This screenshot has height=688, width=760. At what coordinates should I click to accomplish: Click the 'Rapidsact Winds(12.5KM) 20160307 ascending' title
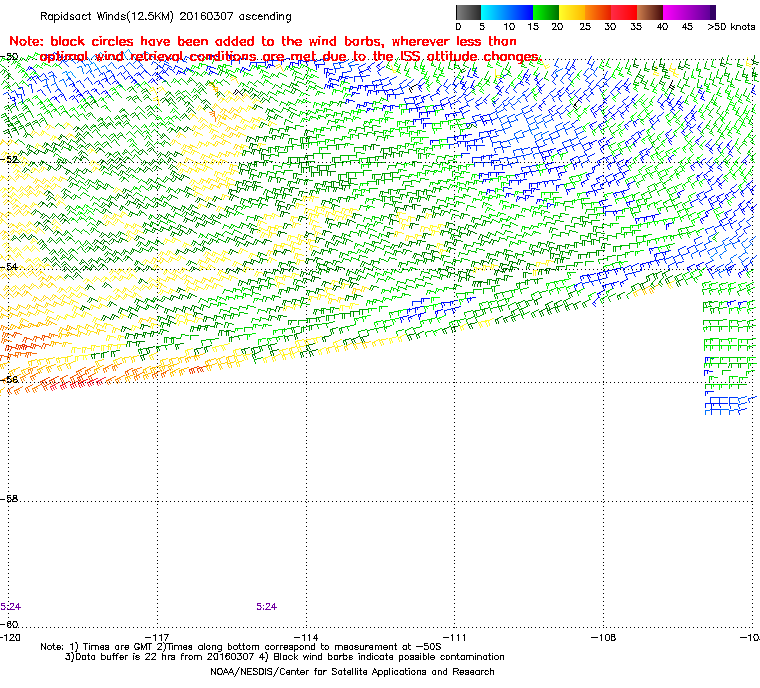pos(166,16)
